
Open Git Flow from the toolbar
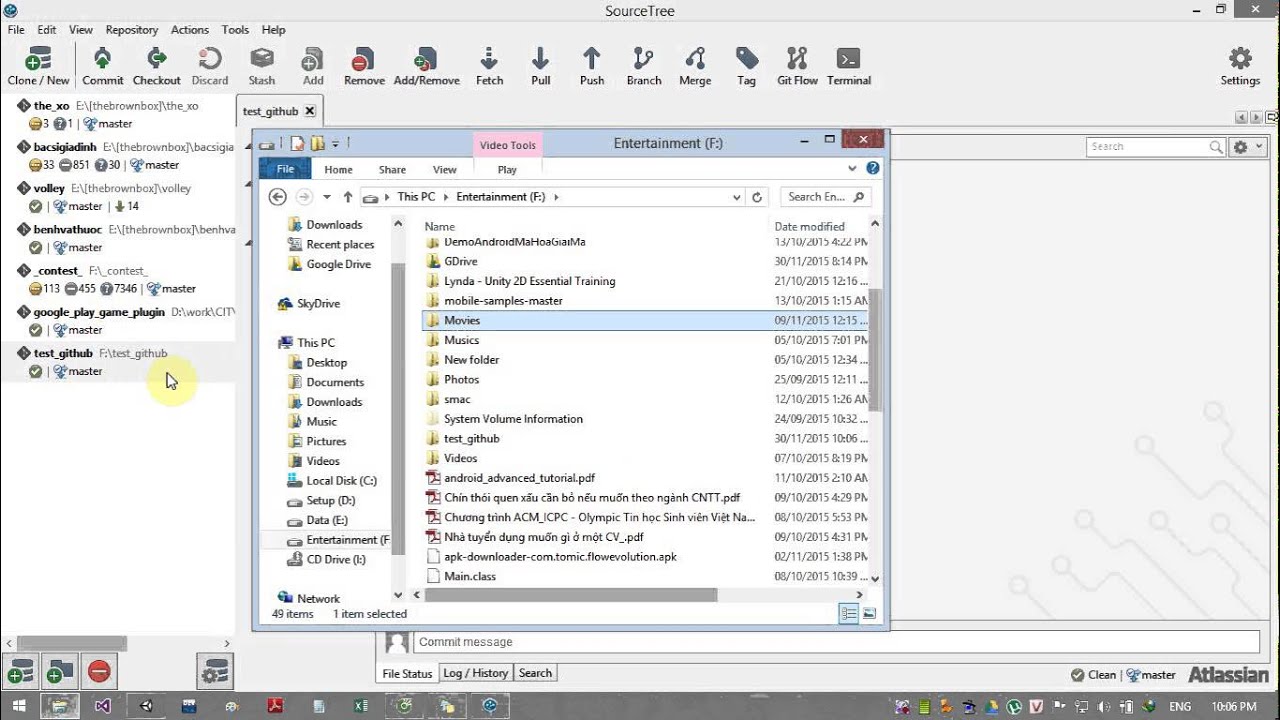(797, 66)
